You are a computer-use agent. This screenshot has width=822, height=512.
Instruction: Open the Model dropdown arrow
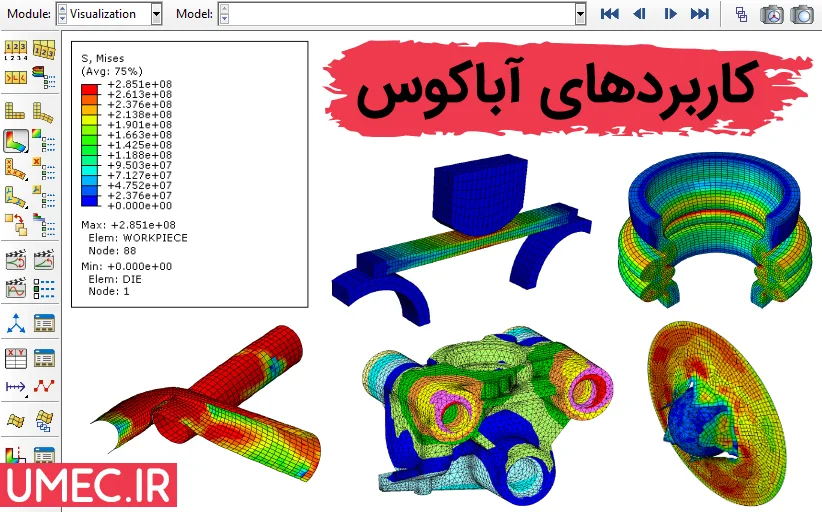click(x=580, y=14)
